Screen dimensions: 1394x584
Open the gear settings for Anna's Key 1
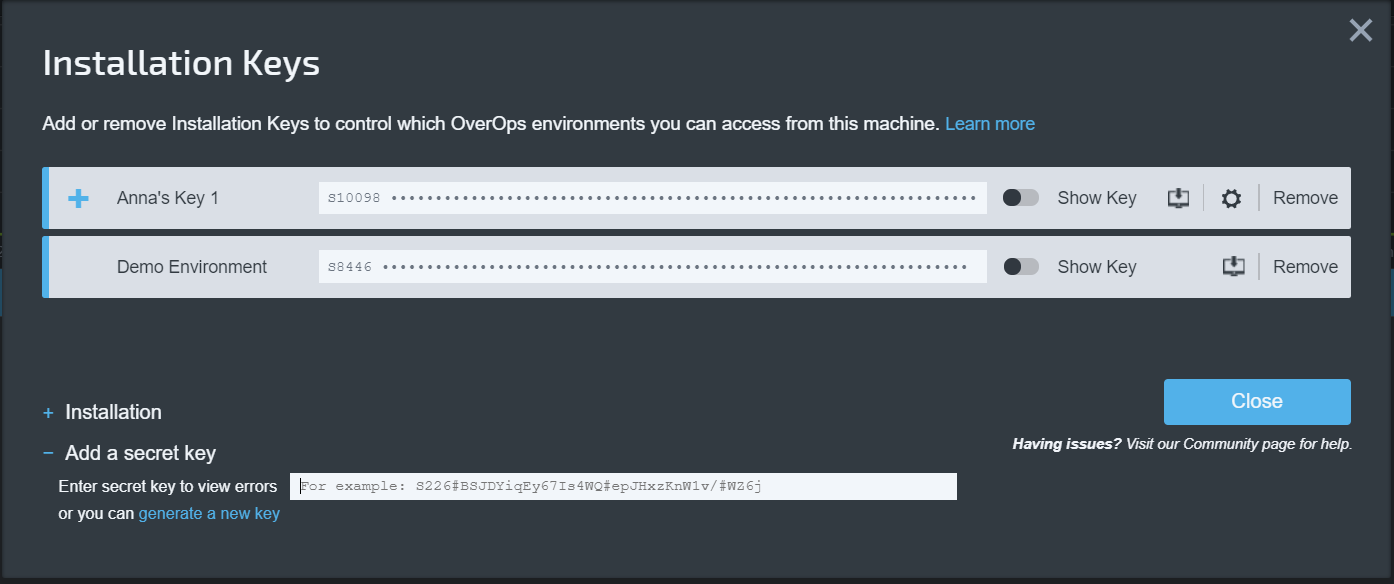click(1231, 198)
